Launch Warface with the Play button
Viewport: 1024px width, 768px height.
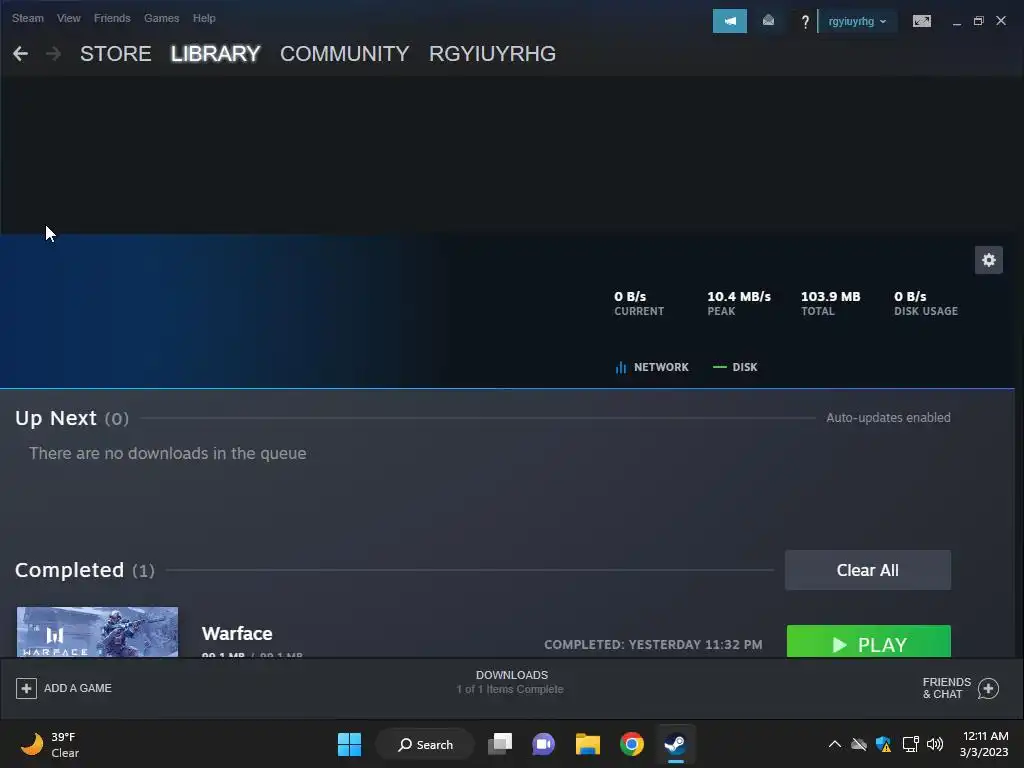tap(869, 641)
